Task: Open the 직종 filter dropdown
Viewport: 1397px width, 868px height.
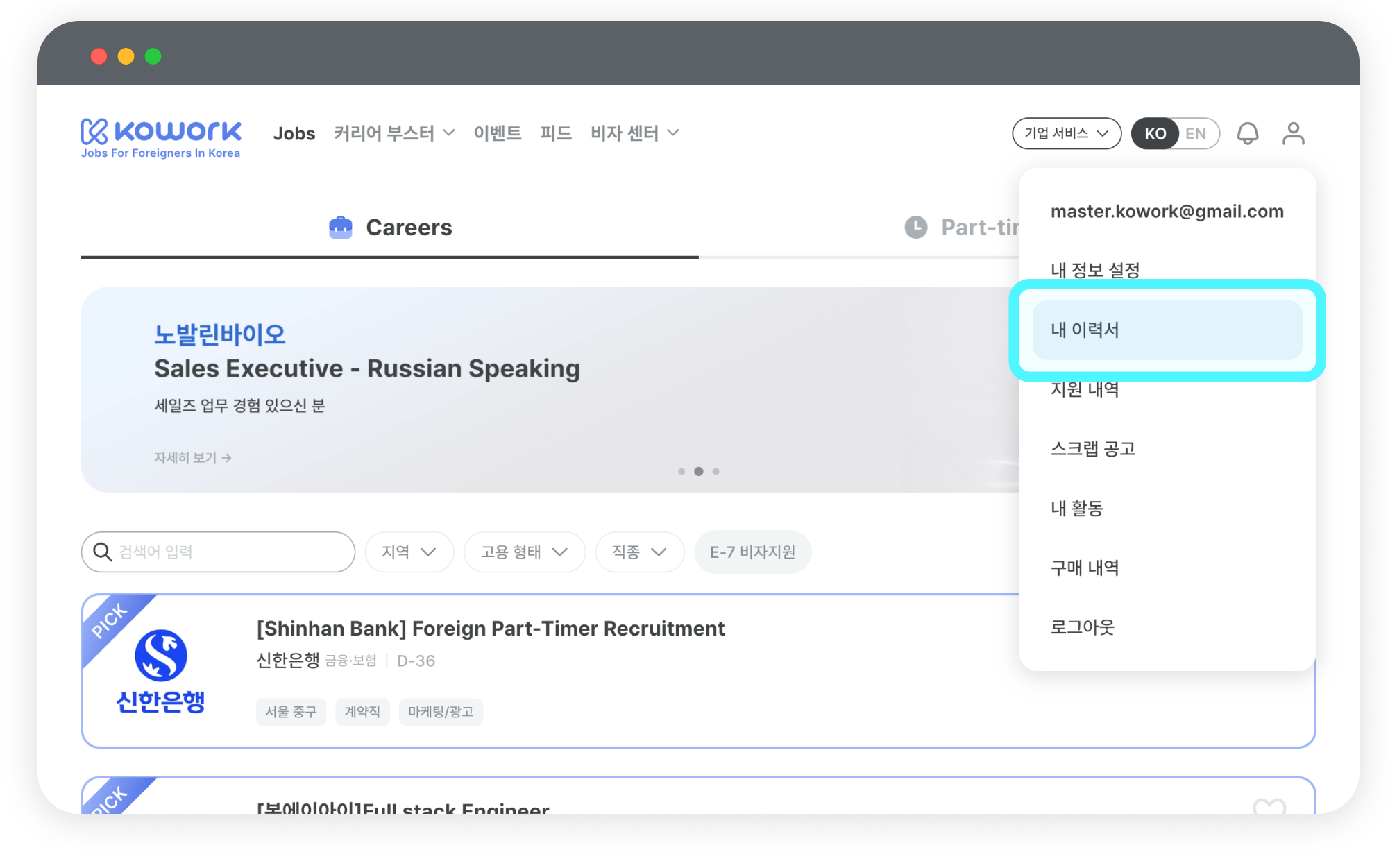Action: (640, 552)
